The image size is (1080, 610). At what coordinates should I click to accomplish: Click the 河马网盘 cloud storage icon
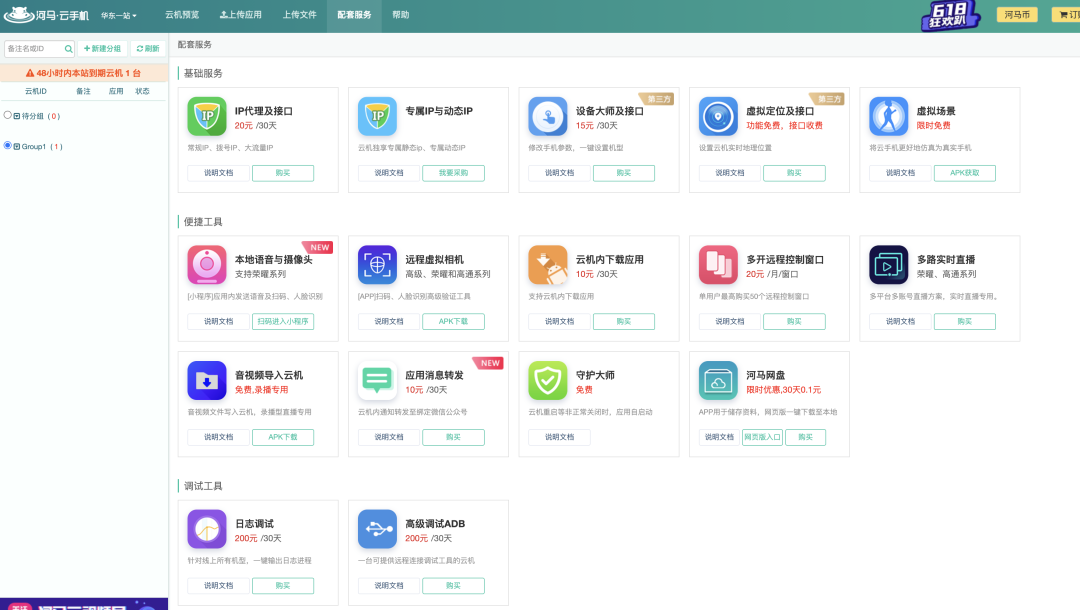click(718, 380)
